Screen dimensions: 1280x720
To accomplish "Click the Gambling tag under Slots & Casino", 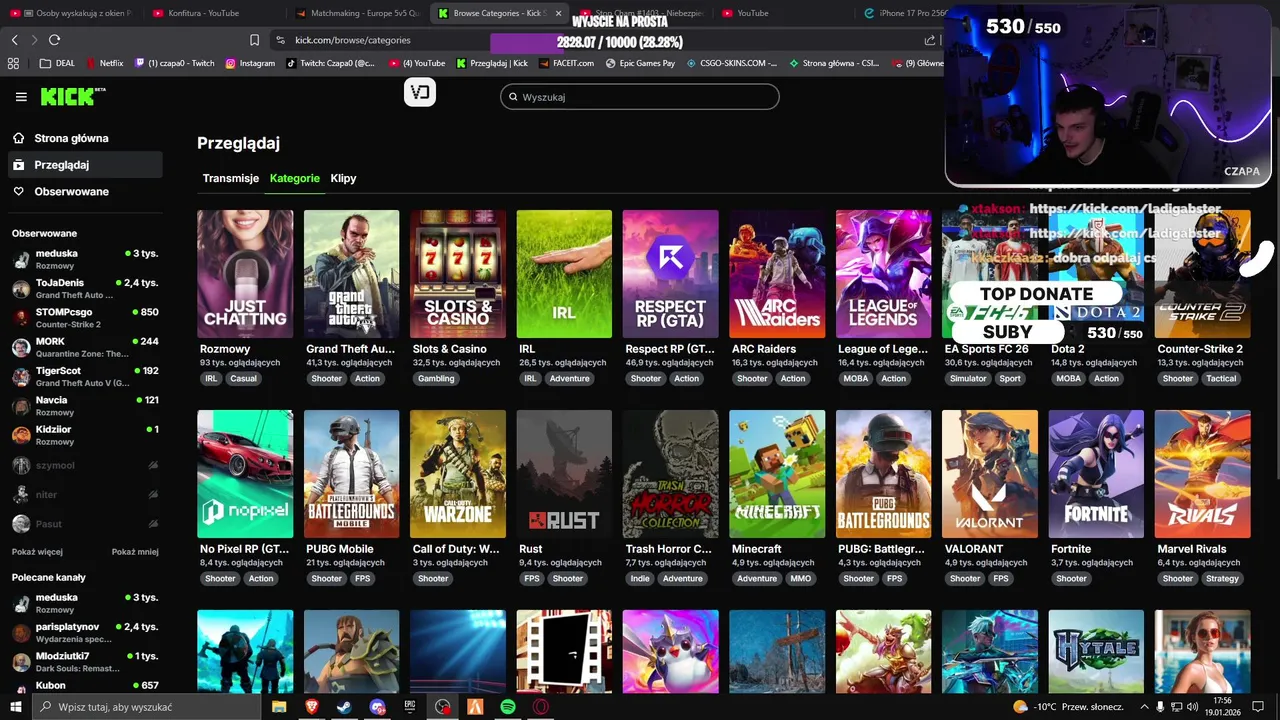I will [x=436, y=379].
